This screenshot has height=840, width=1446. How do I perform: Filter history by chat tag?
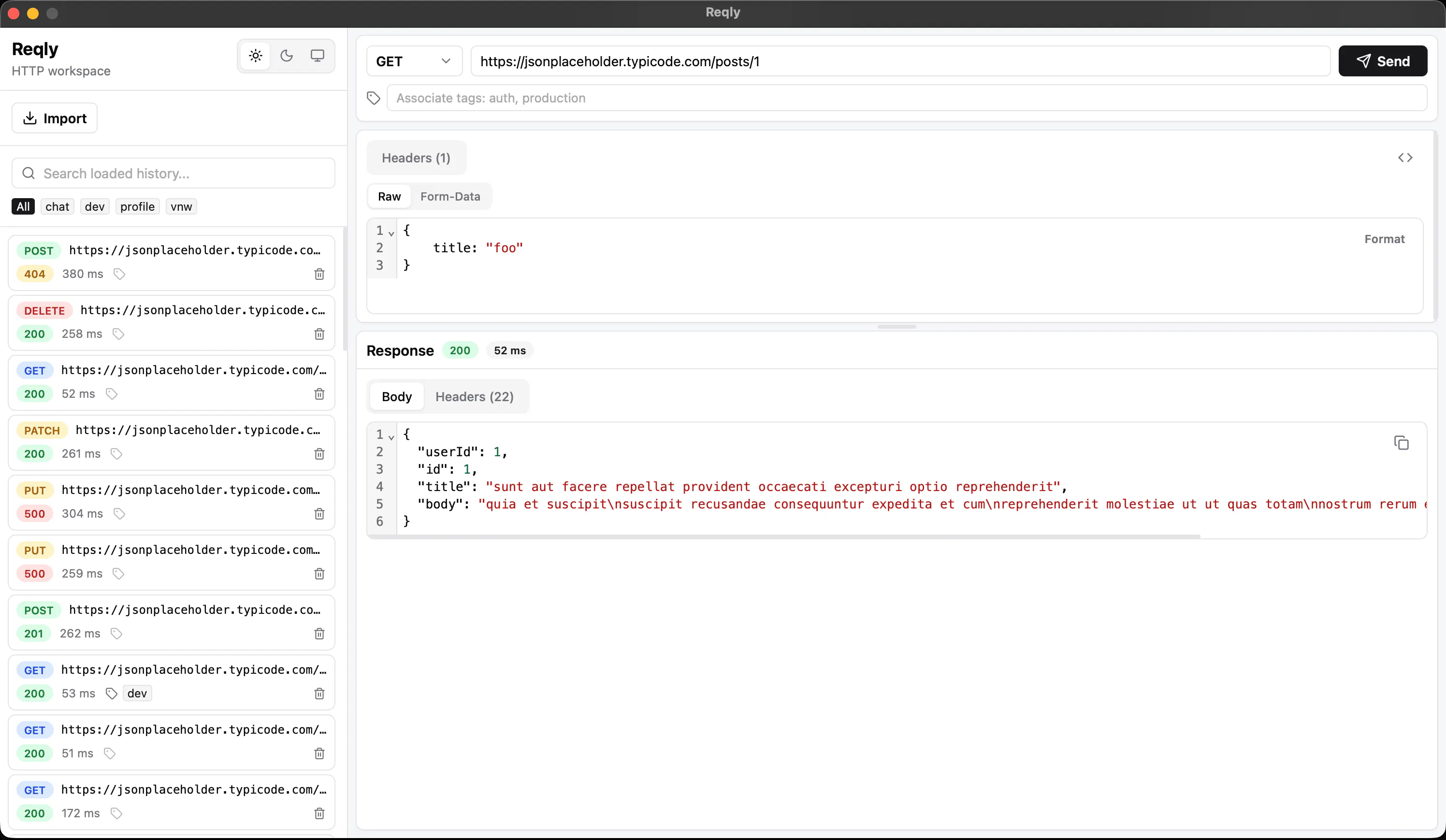tap(58, 206)
